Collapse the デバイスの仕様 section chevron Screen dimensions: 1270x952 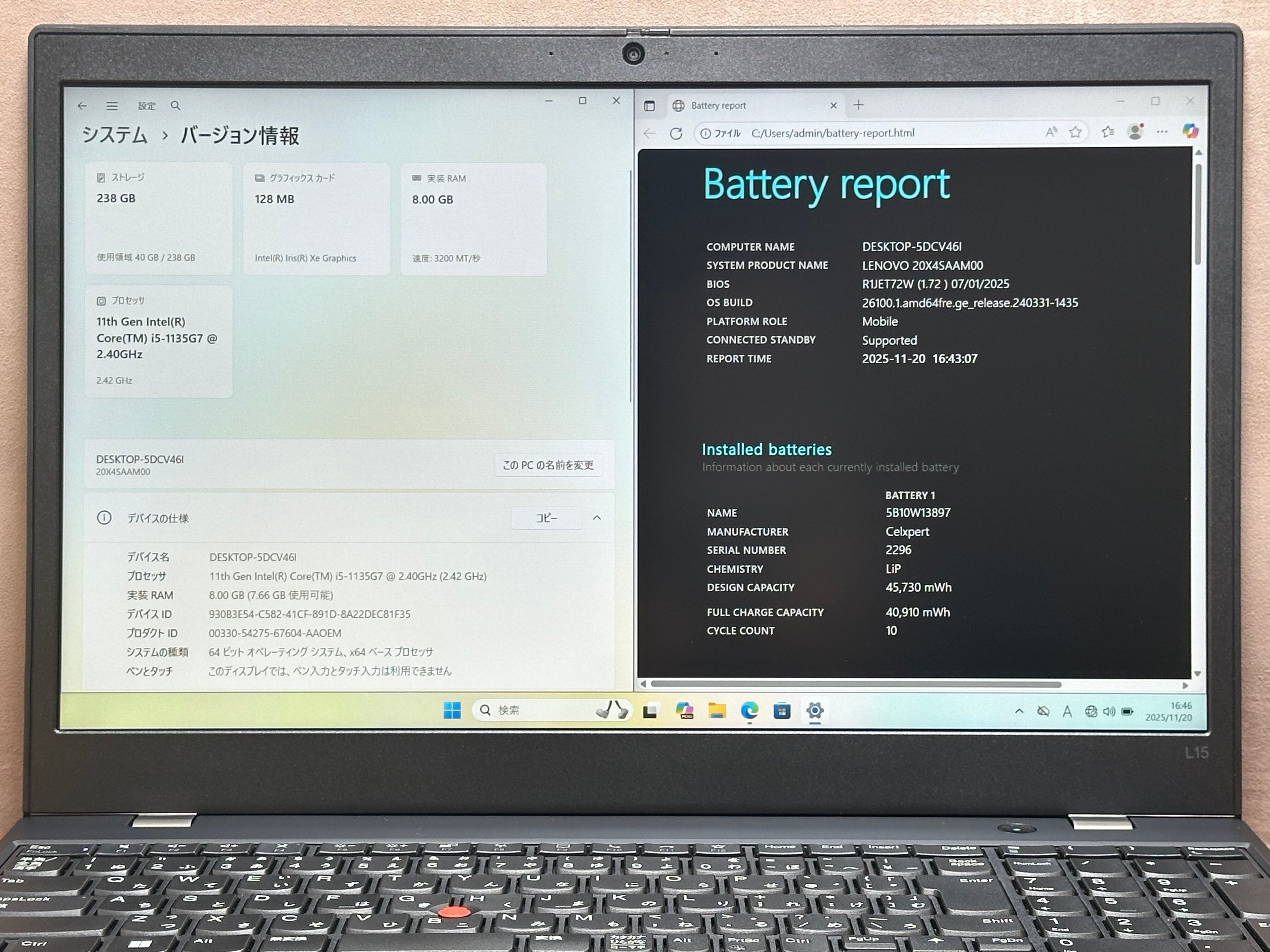(x=597, y=518)
